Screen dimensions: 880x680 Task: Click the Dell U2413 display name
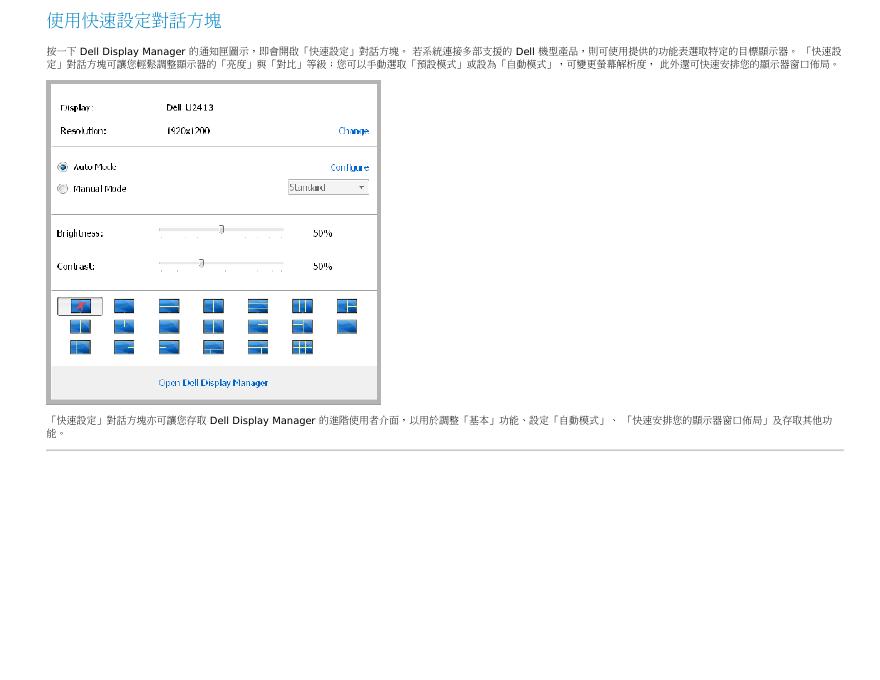coord(190,107)
